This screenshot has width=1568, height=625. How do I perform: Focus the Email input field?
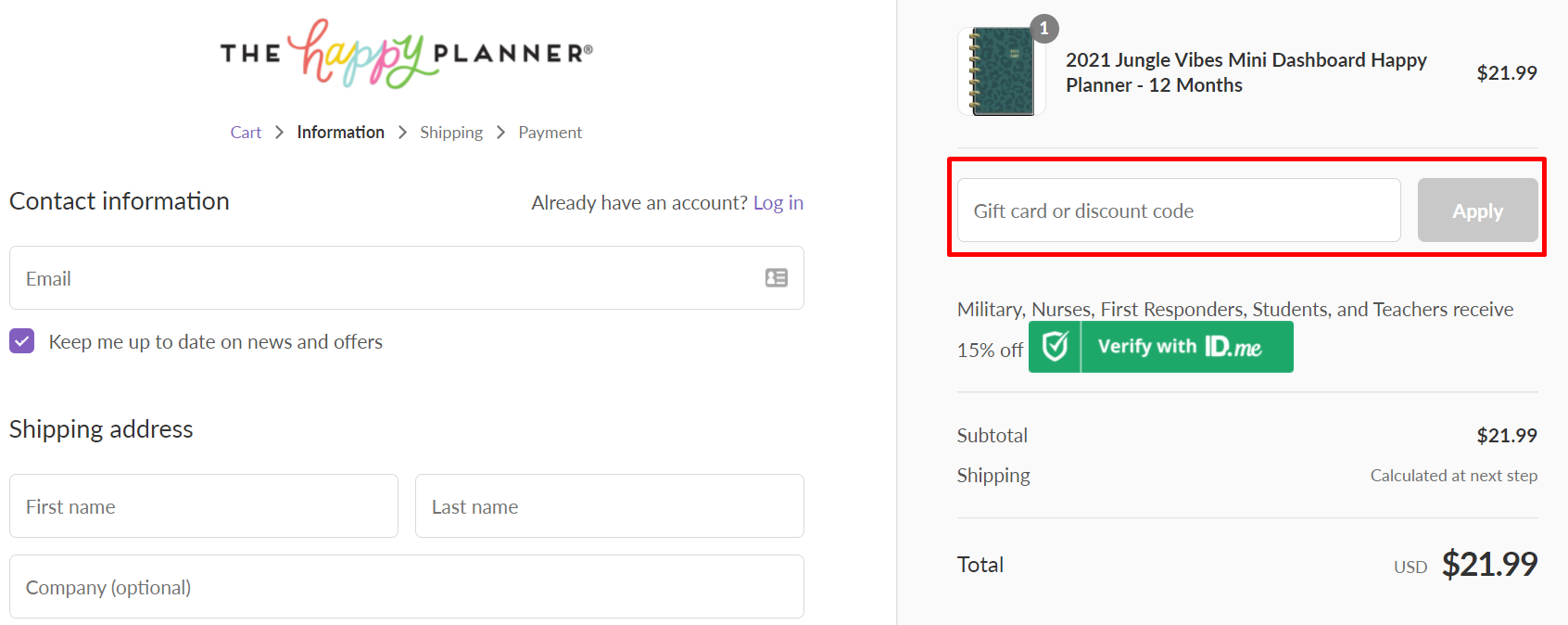pos(407,278)
